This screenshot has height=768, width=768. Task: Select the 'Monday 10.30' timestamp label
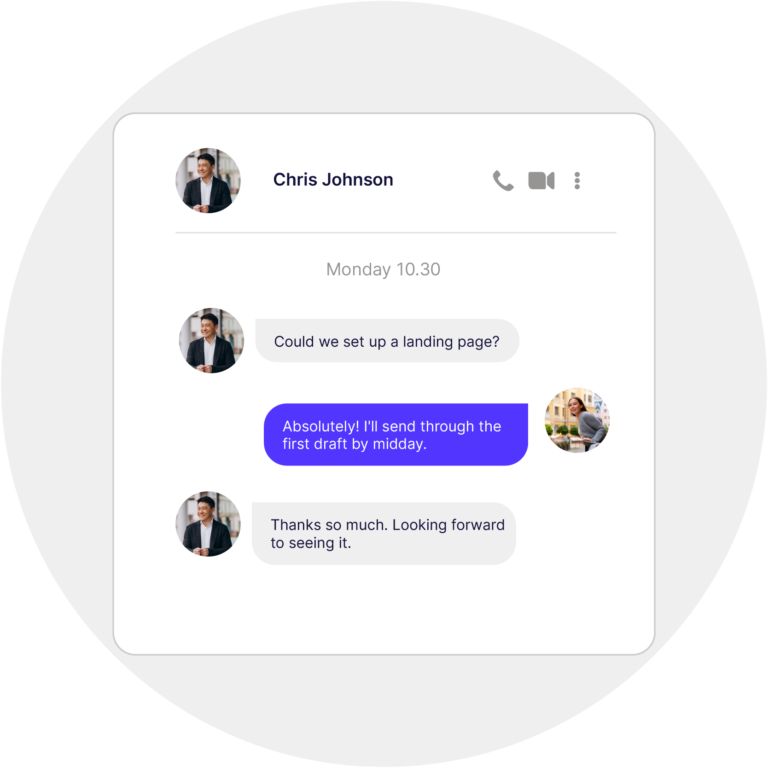(x=384, y=269)
